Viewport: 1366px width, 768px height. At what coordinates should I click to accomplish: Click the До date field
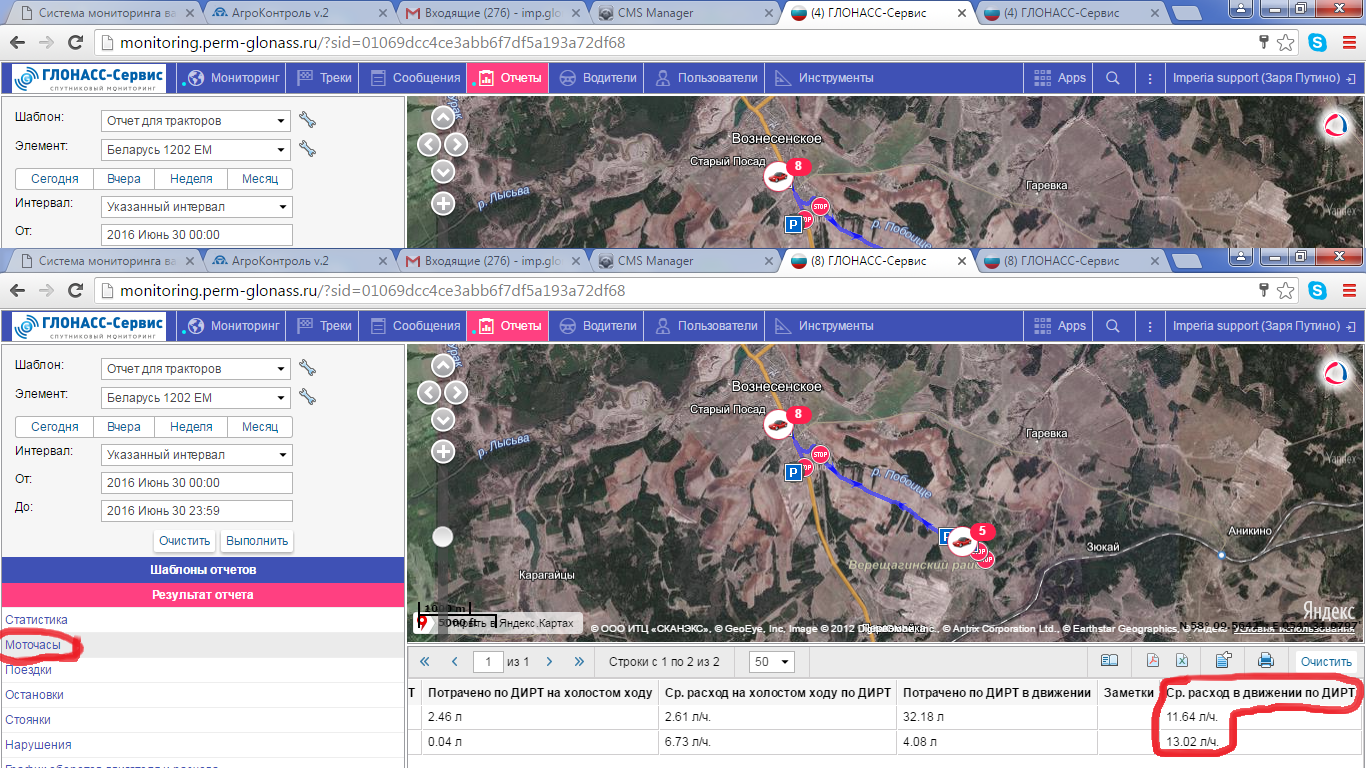point(197,511)
